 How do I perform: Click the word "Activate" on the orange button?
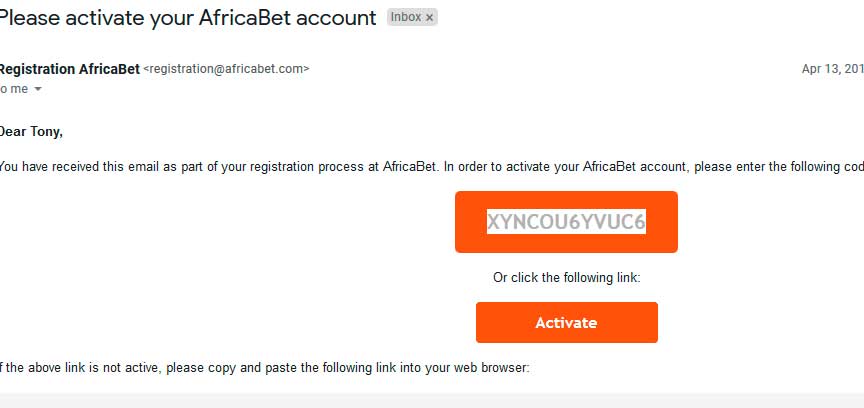click(x=566, y=323)
